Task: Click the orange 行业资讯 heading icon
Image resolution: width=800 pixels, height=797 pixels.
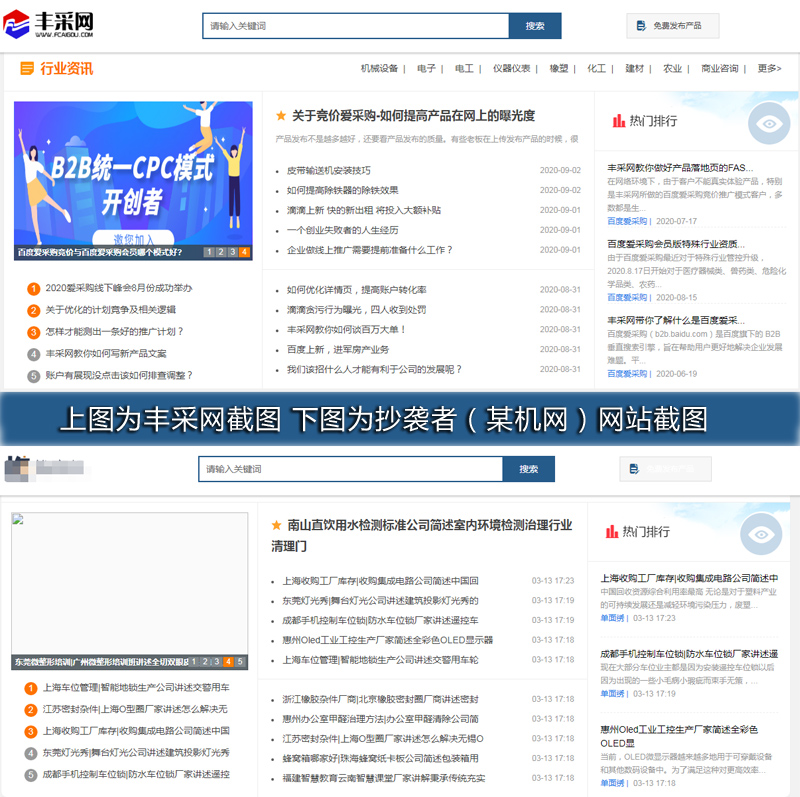Action: tap(27, 68)
